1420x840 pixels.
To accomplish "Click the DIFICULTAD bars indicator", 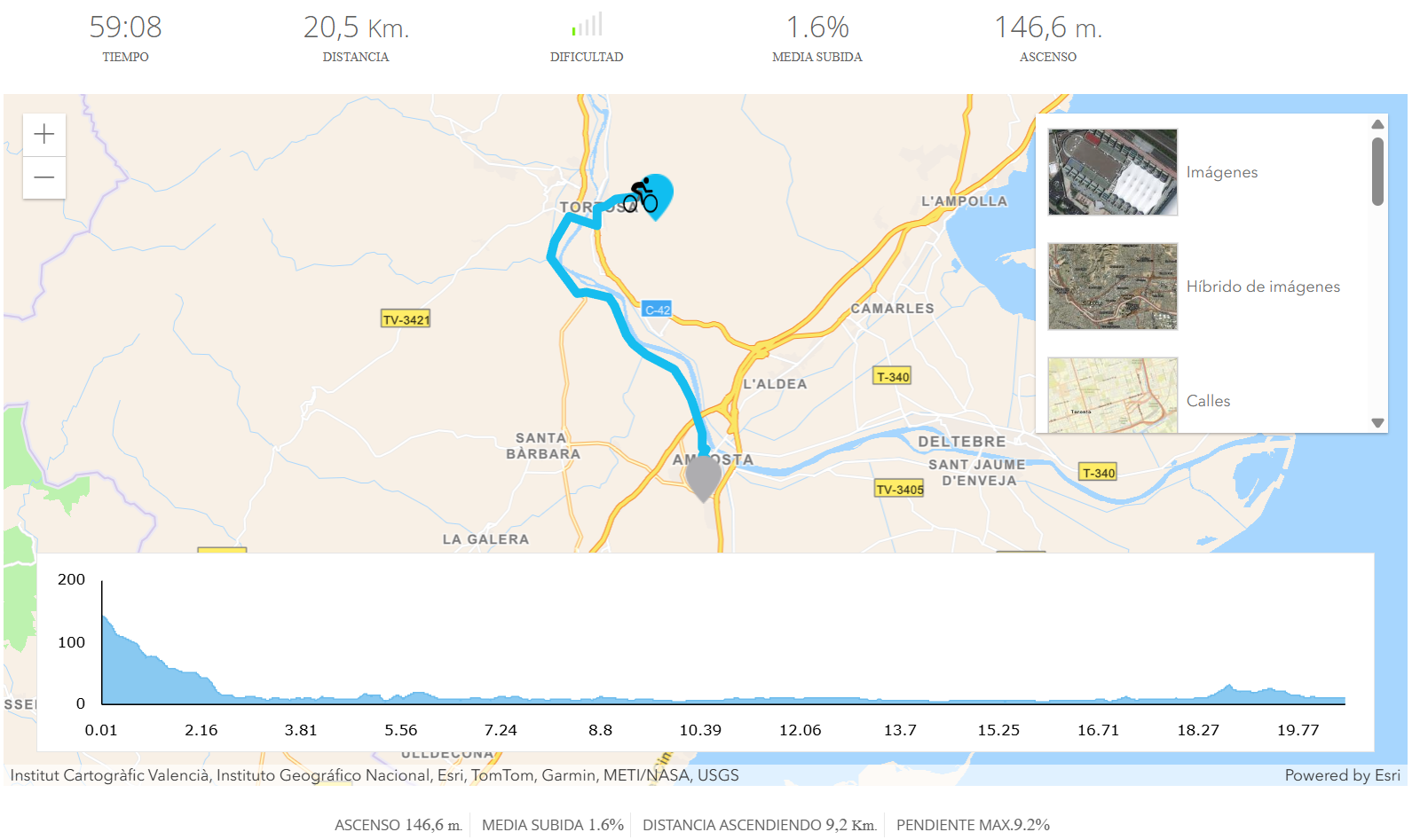I will coord(588,24).
